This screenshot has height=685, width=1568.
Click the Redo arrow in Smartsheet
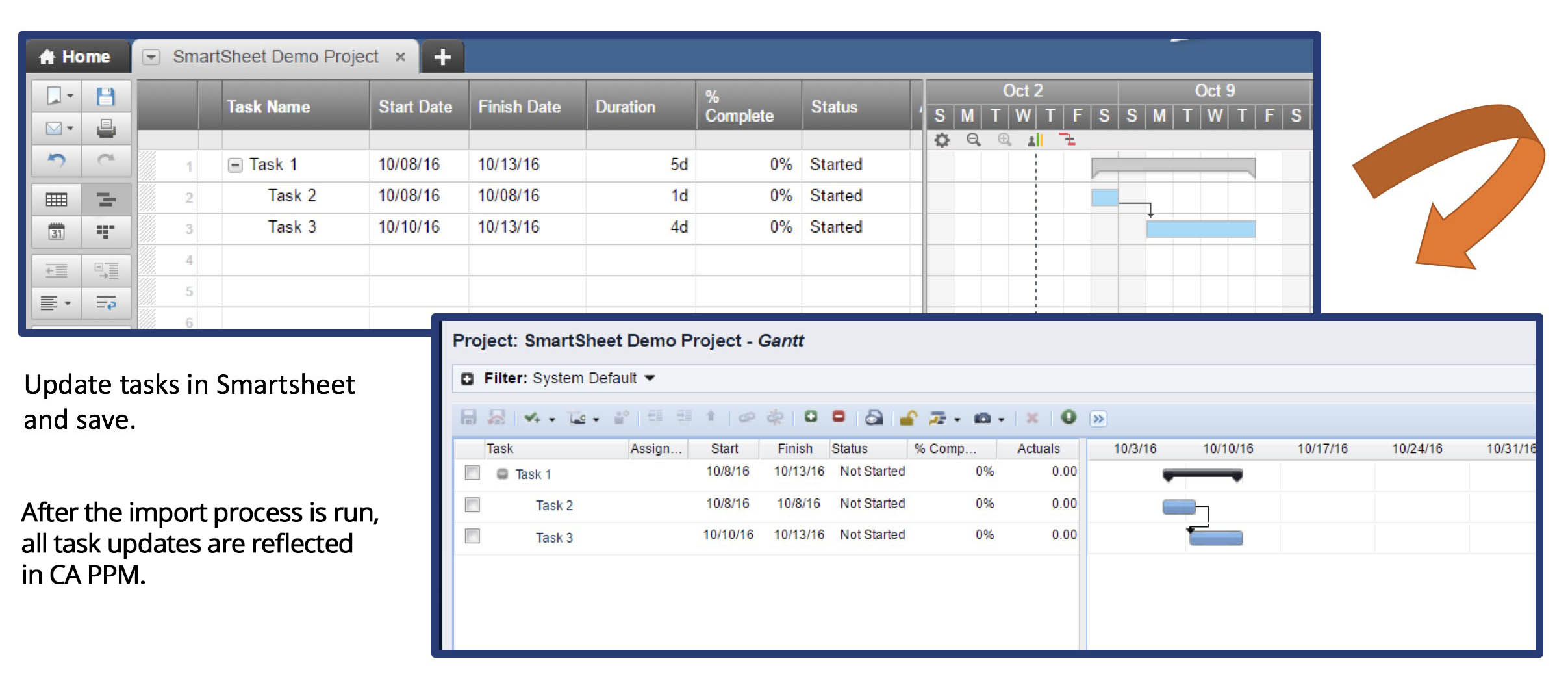105,160
